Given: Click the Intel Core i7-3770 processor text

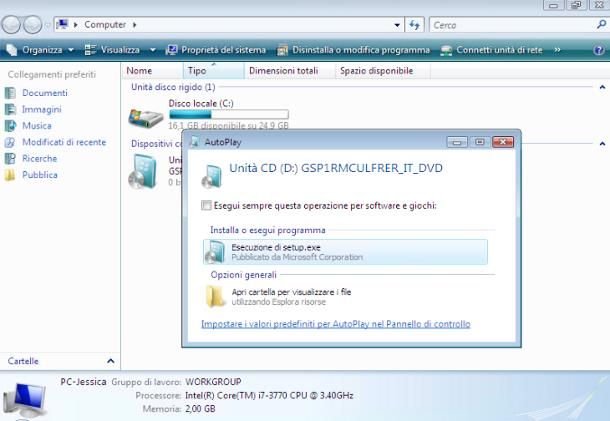Looking at the screenshot, I should click(269, 396).
